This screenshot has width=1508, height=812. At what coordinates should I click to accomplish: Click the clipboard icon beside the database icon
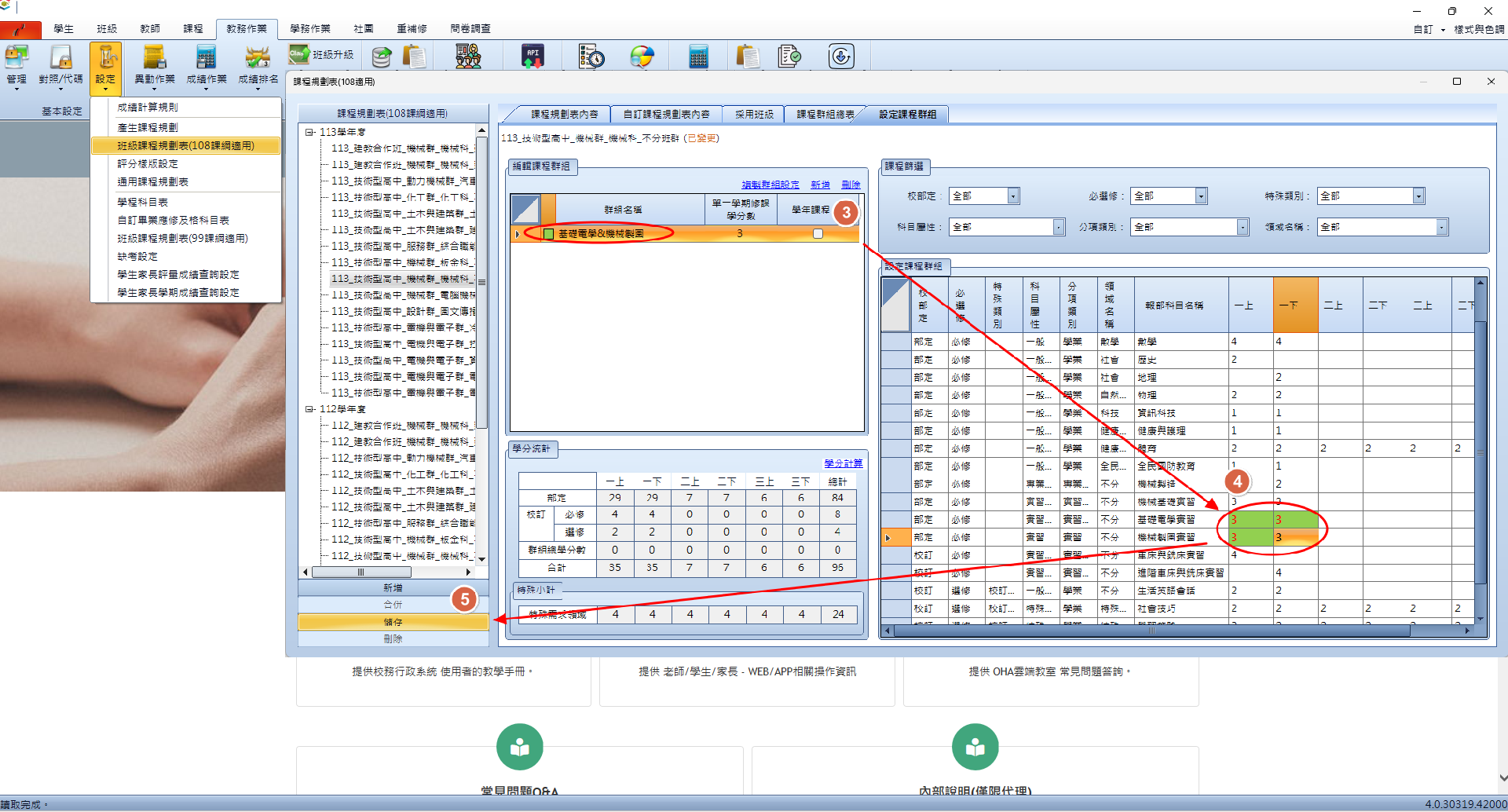(x=415, y=57)
